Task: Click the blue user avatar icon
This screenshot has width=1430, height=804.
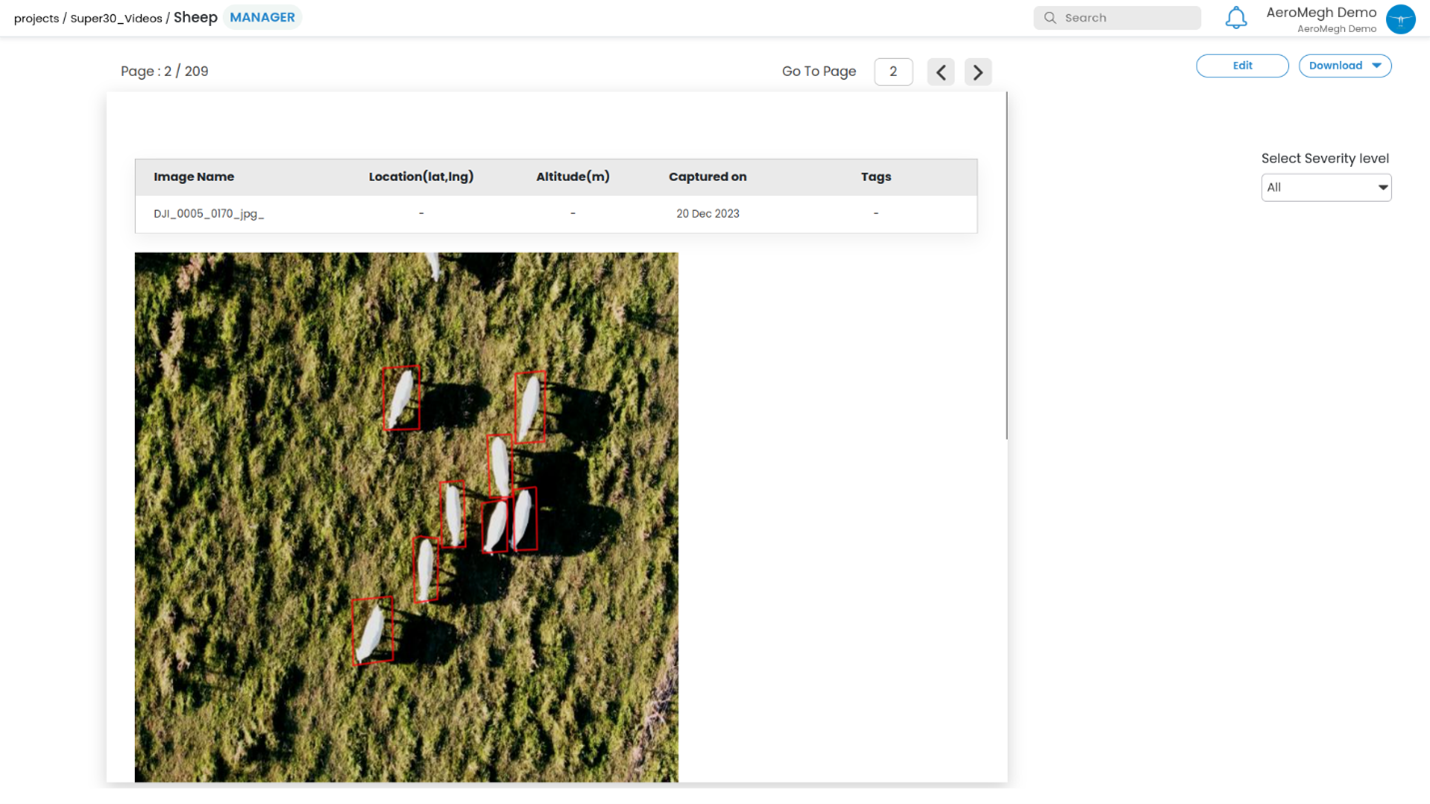Action: [x=1400, y=19]
